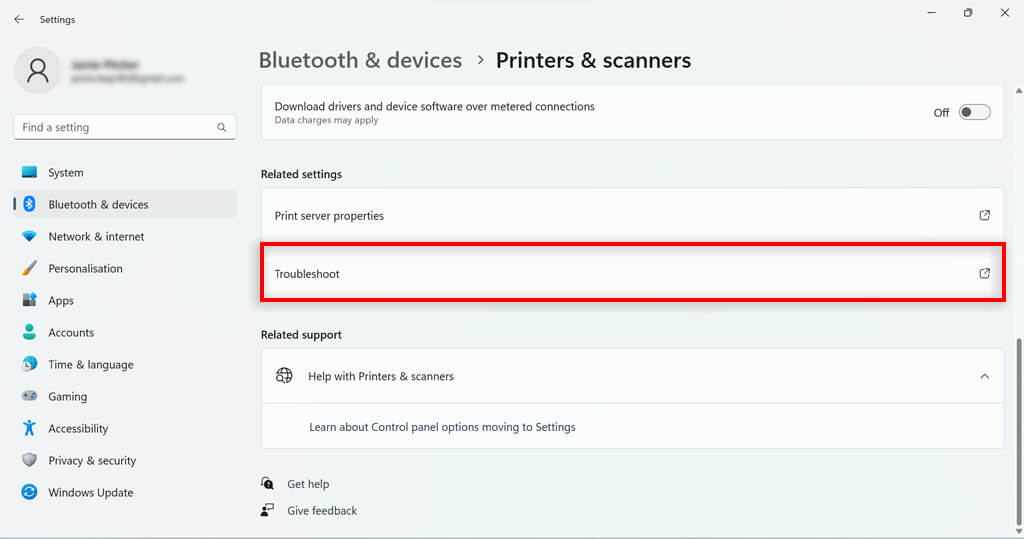1024x539 pixels.
Task: Click the Troubleshoot row
Action: [600, 273]
